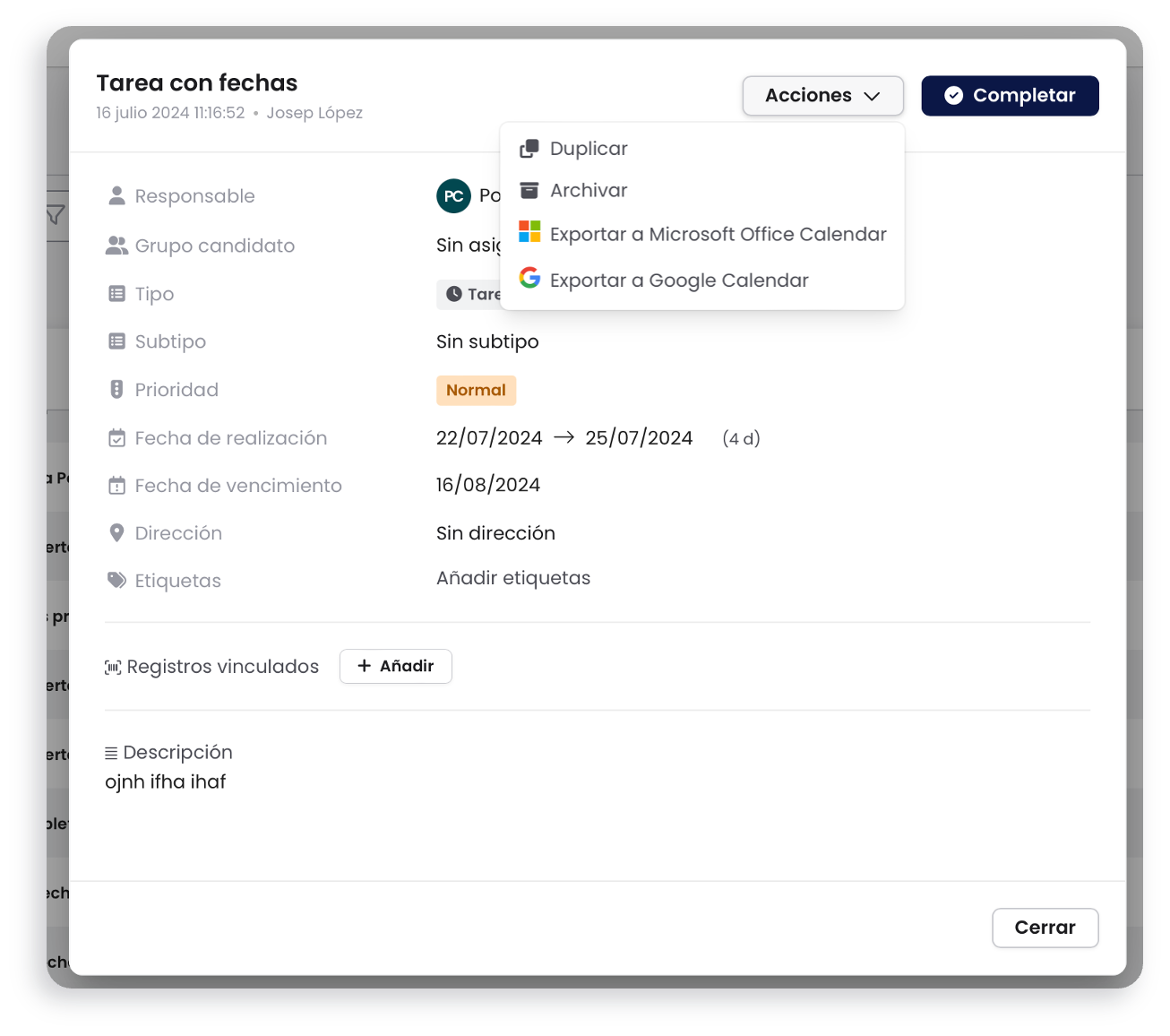Click the author name Josep López
The image size is (1170, 1036).
(x=314, y=113)
